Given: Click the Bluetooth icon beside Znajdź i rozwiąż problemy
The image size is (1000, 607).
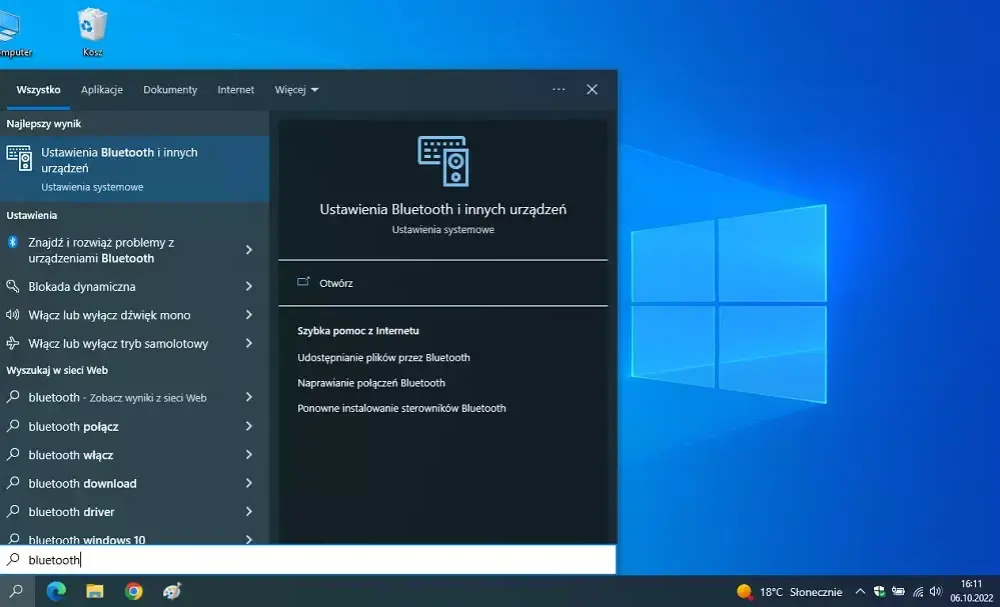Looking at the screenshot, I should coord(13,242).
